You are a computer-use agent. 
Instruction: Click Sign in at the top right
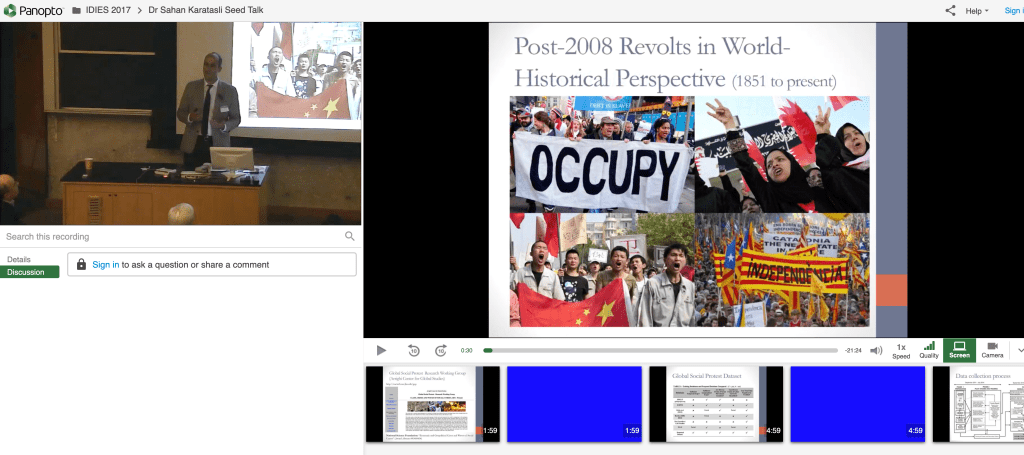click(x=1012, y=10)
